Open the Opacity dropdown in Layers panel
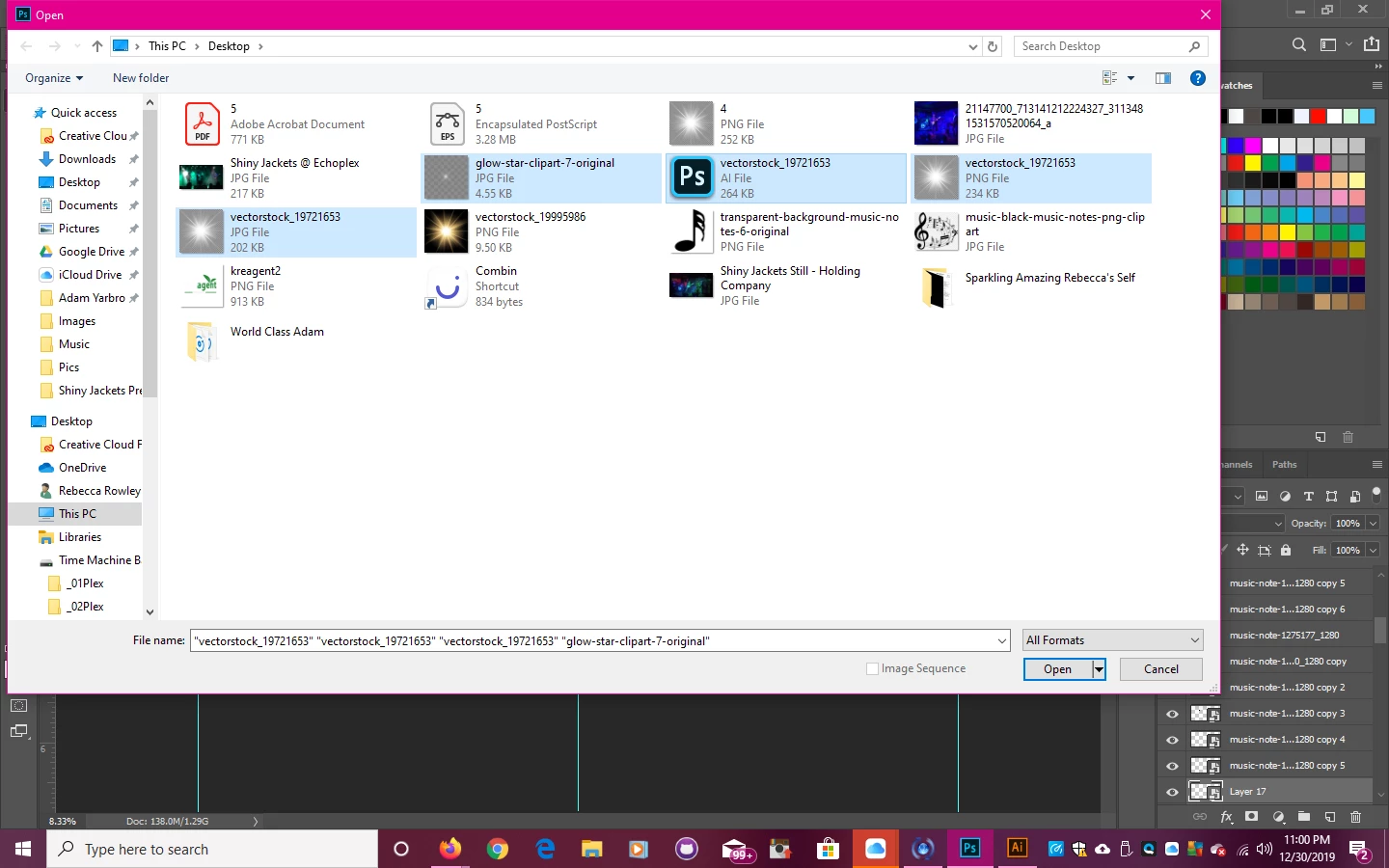Viewport: 1389px width, 868px height. tap(1373, 524)
